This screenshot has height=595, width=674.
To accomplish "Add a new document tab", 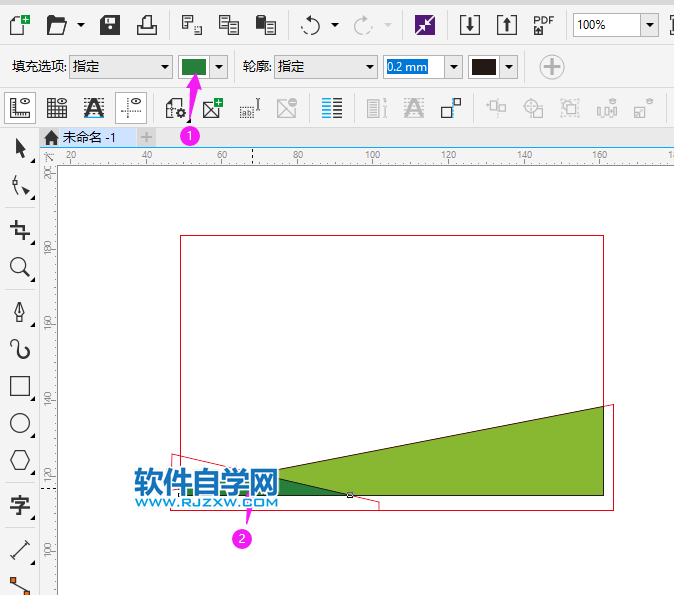I will [x=147, y=137].
